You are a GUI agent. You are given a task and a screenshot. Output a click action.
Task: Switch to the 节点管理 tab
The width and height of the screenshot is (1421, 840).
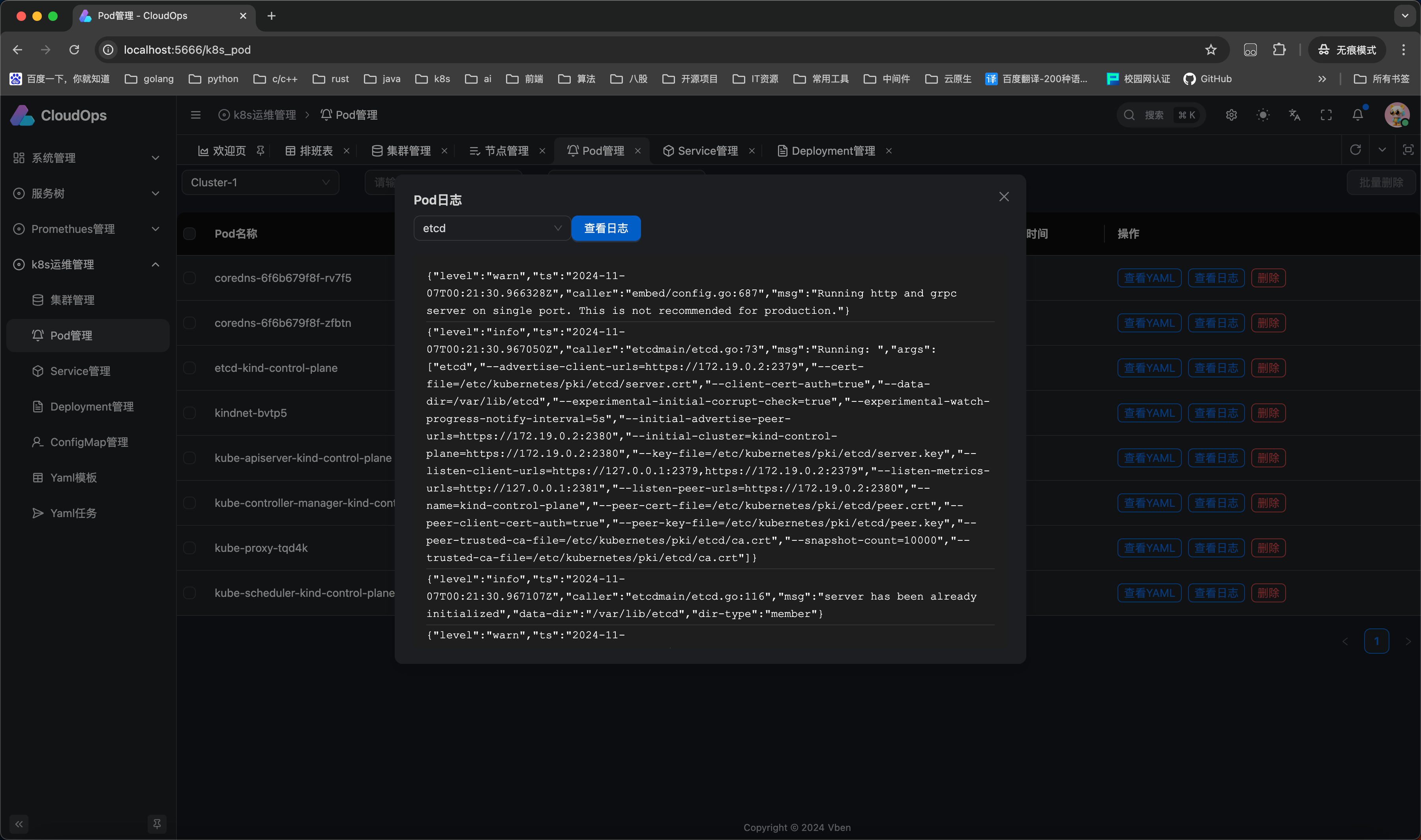click(499, 150)
